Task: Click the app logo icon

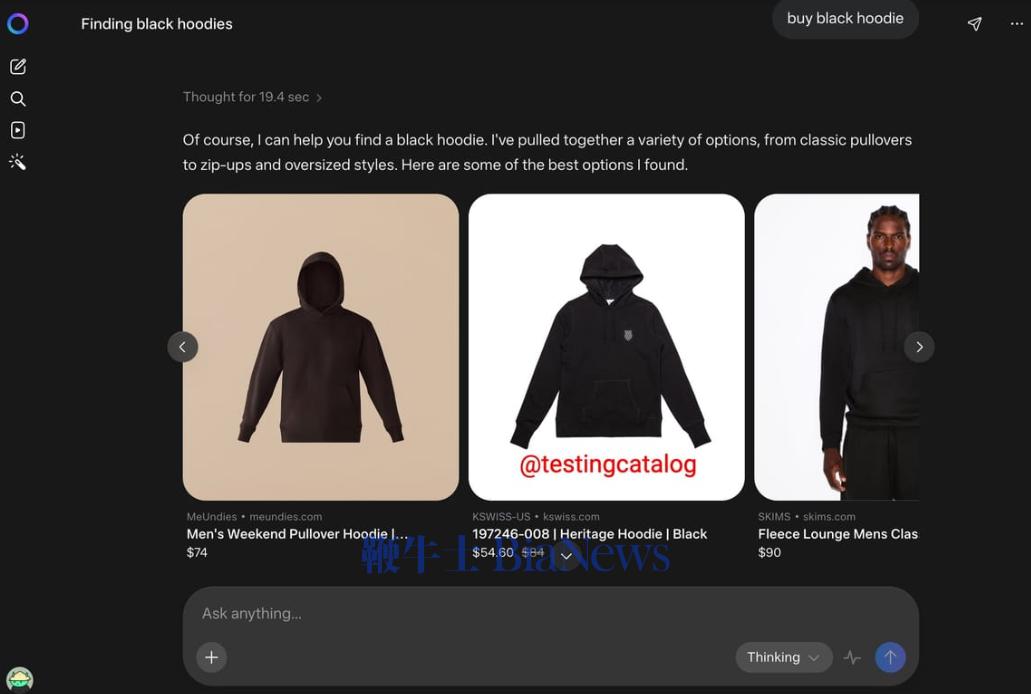Action: tap(18, 24)
